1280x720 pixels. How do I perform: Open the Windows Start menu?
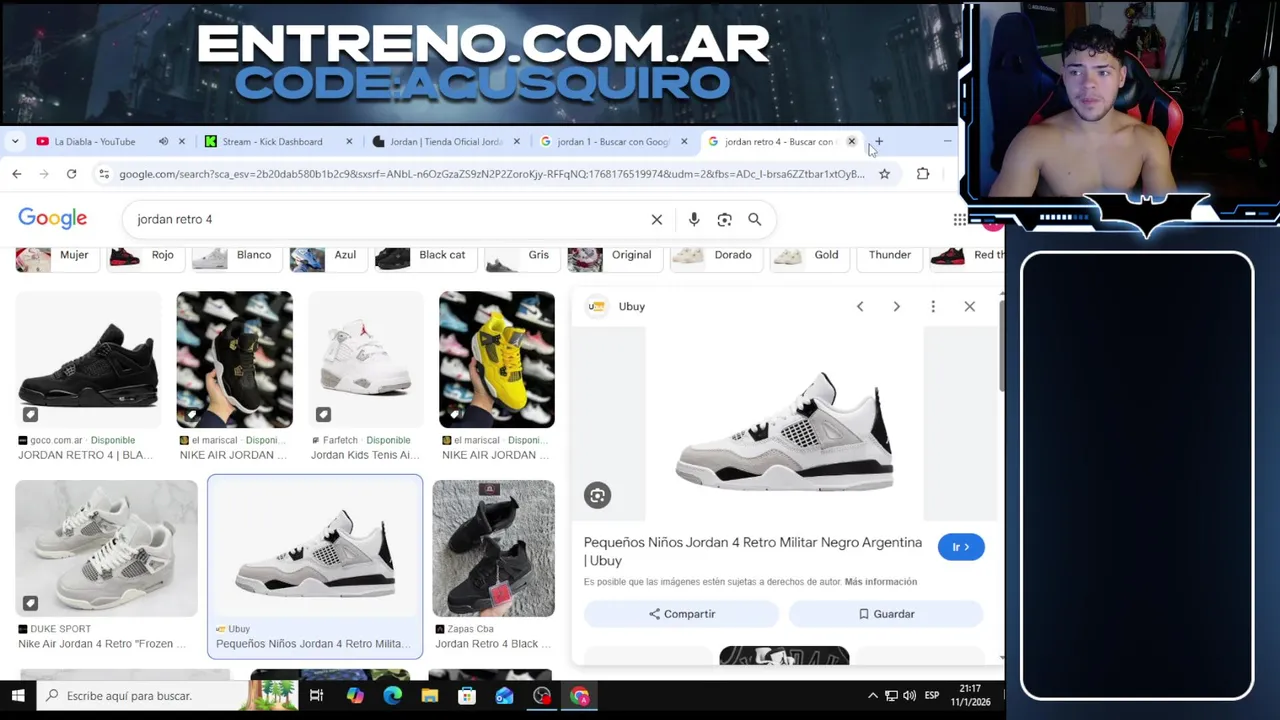coord(18,696)
